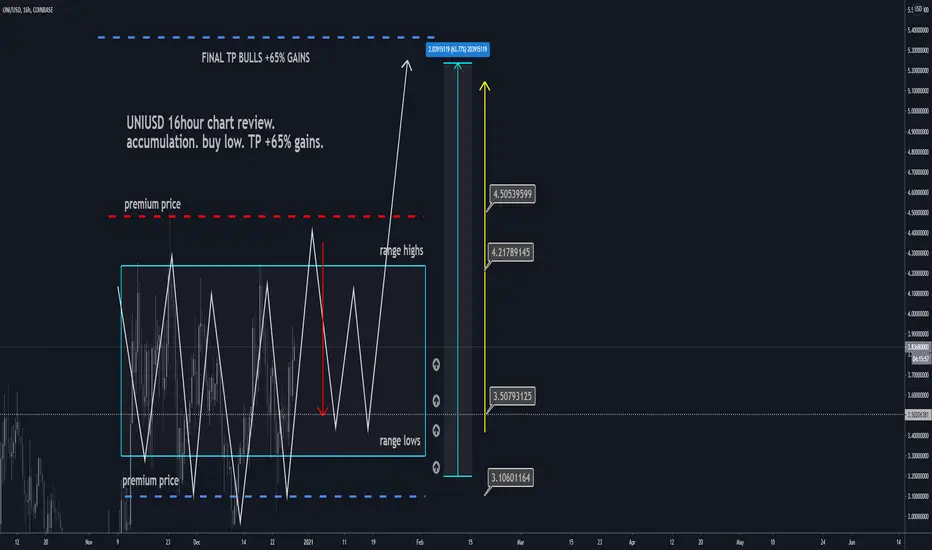The height and width of the screenshot is (550, 932).
Task: Select the red downward arrow drawing
Action: (x=323, y=329)
